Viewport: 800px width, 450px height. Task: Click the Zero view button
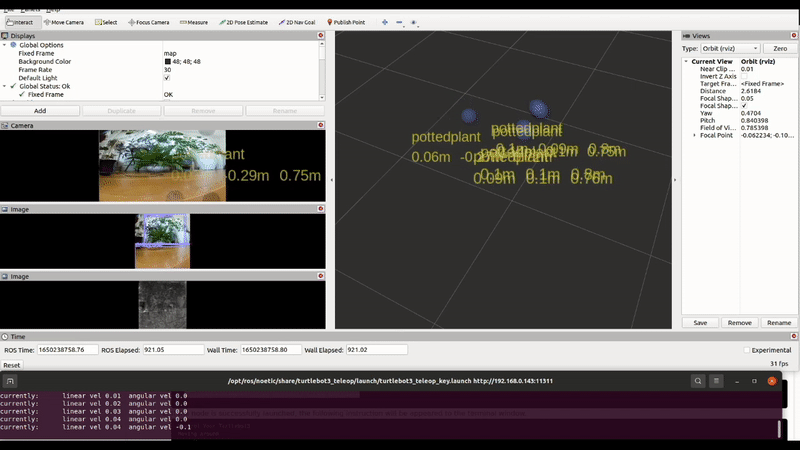point(780,48)
